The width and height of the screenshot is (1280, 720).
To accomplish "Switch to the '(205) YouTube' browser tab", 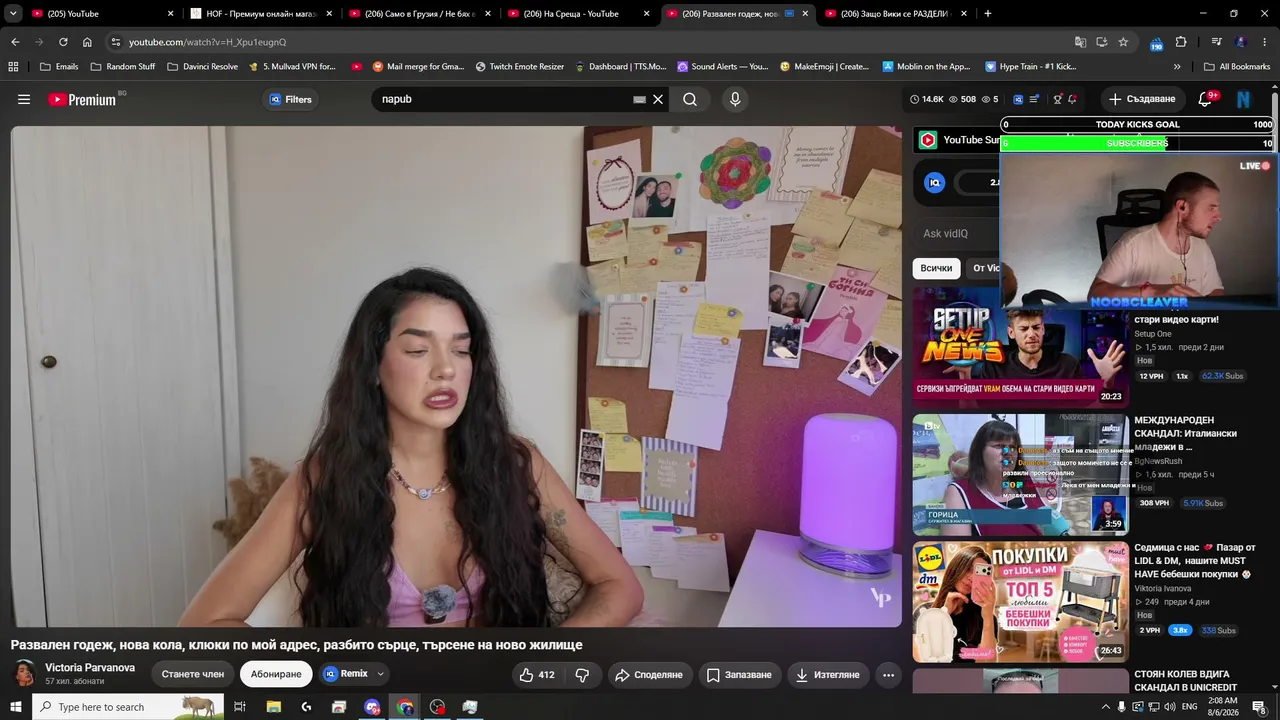I will [103, 14].
